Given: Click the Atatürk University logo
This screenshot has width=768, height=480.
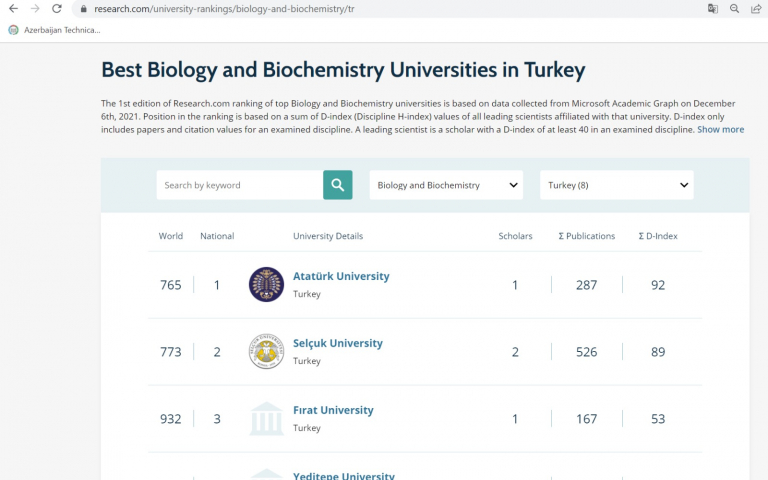Looking at the screenshot, I should point(266,285).
